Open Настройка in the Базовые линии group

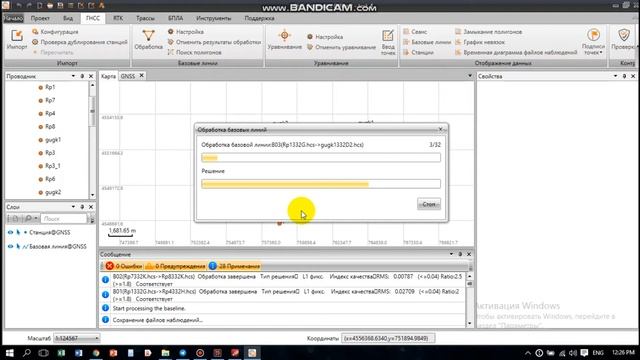186,32
